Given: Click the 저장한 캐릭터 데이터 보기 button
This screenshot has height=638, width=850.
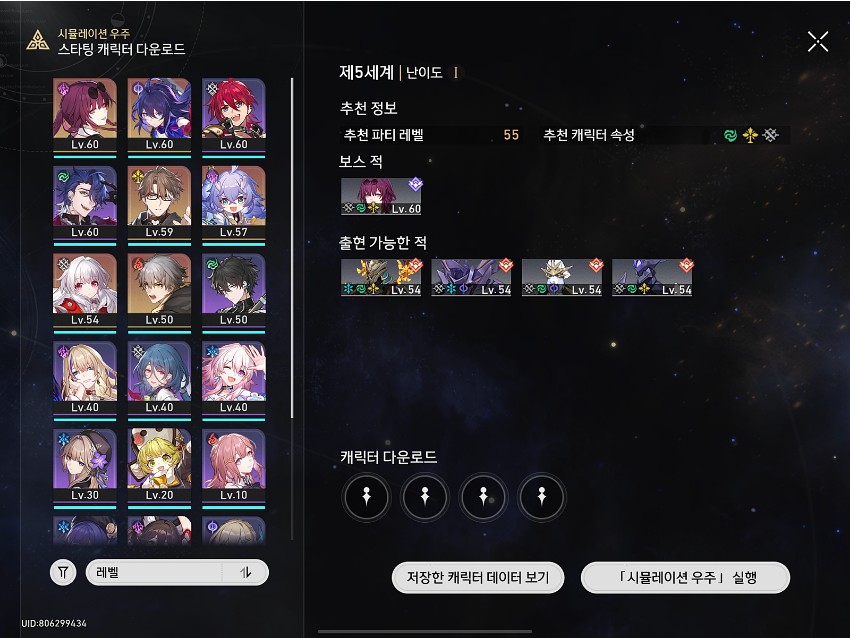Looking at the screenshot, I should pos(478,577).
